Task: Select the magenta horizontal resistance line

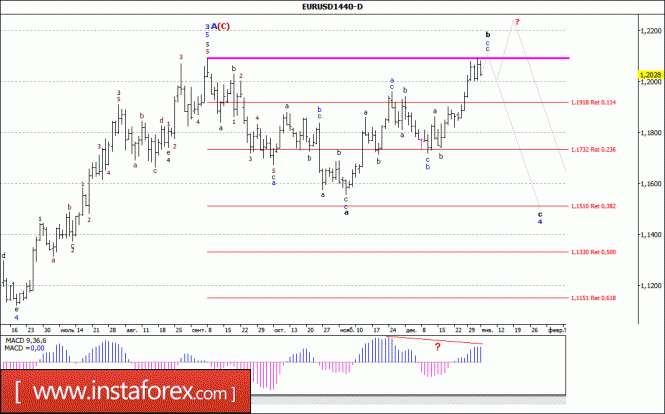Action: point(388,58)
